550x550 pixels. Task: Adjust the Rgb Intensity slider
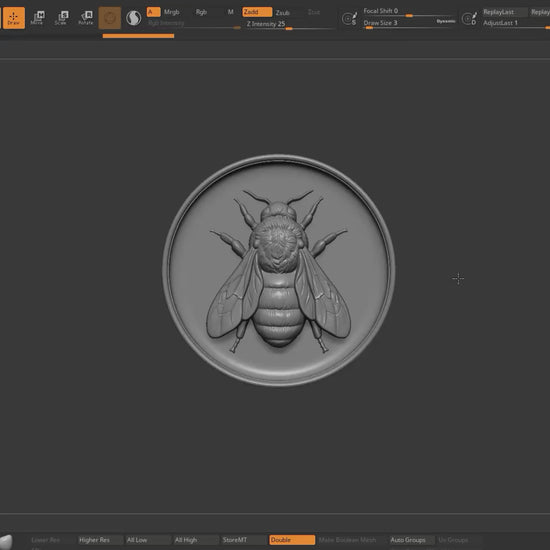(194, 24)
